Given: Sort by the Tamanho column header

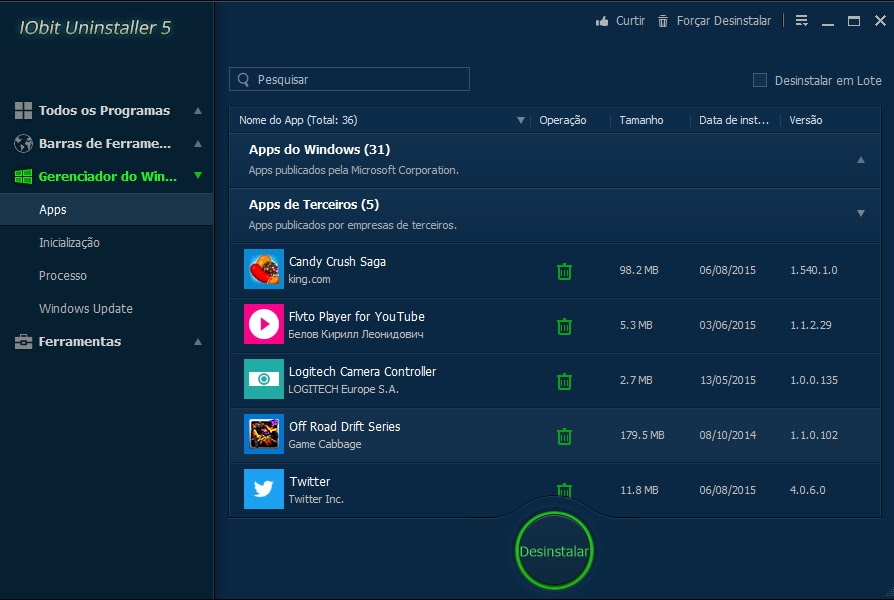Looking at the screenshot, I should [641, 120].
